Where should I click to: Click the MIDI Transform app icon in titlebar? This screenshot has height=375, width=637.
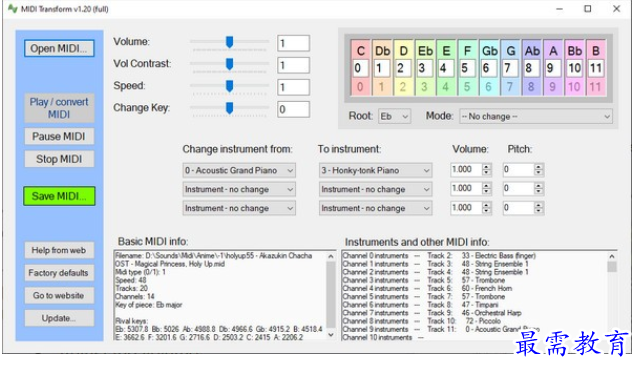point(13,9)
